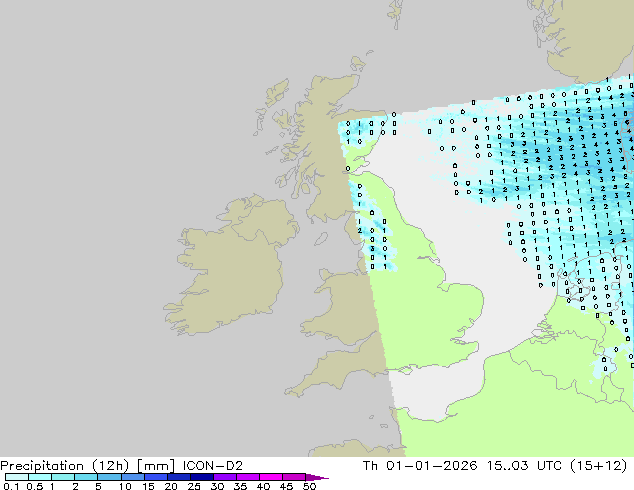Click the "Th 01-01-2026" date text

click(420, 466)
